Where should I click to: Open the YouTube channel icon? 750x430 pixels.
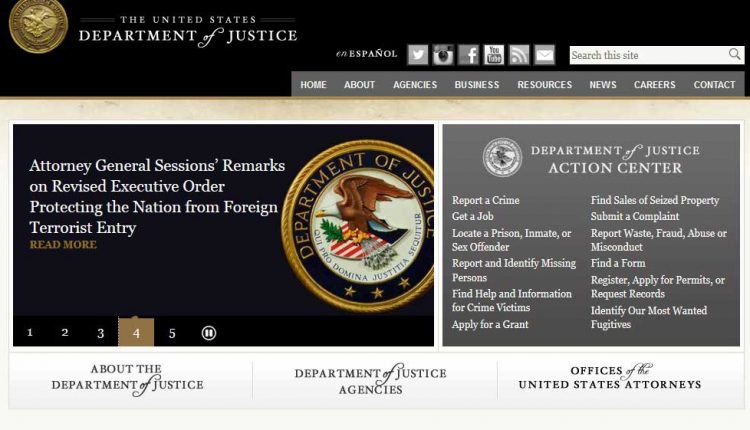[494, 55]
